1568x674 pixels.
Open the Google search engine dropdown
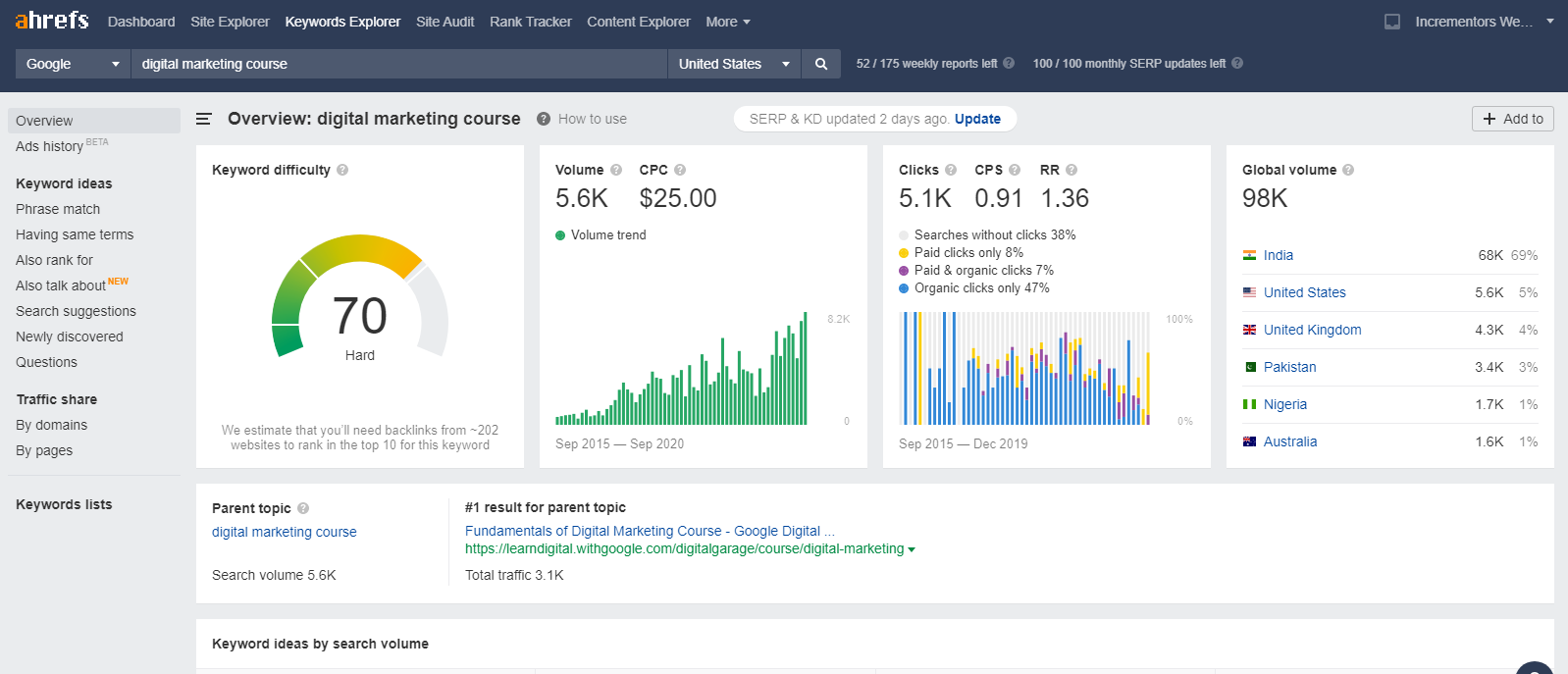pos(74,64)
